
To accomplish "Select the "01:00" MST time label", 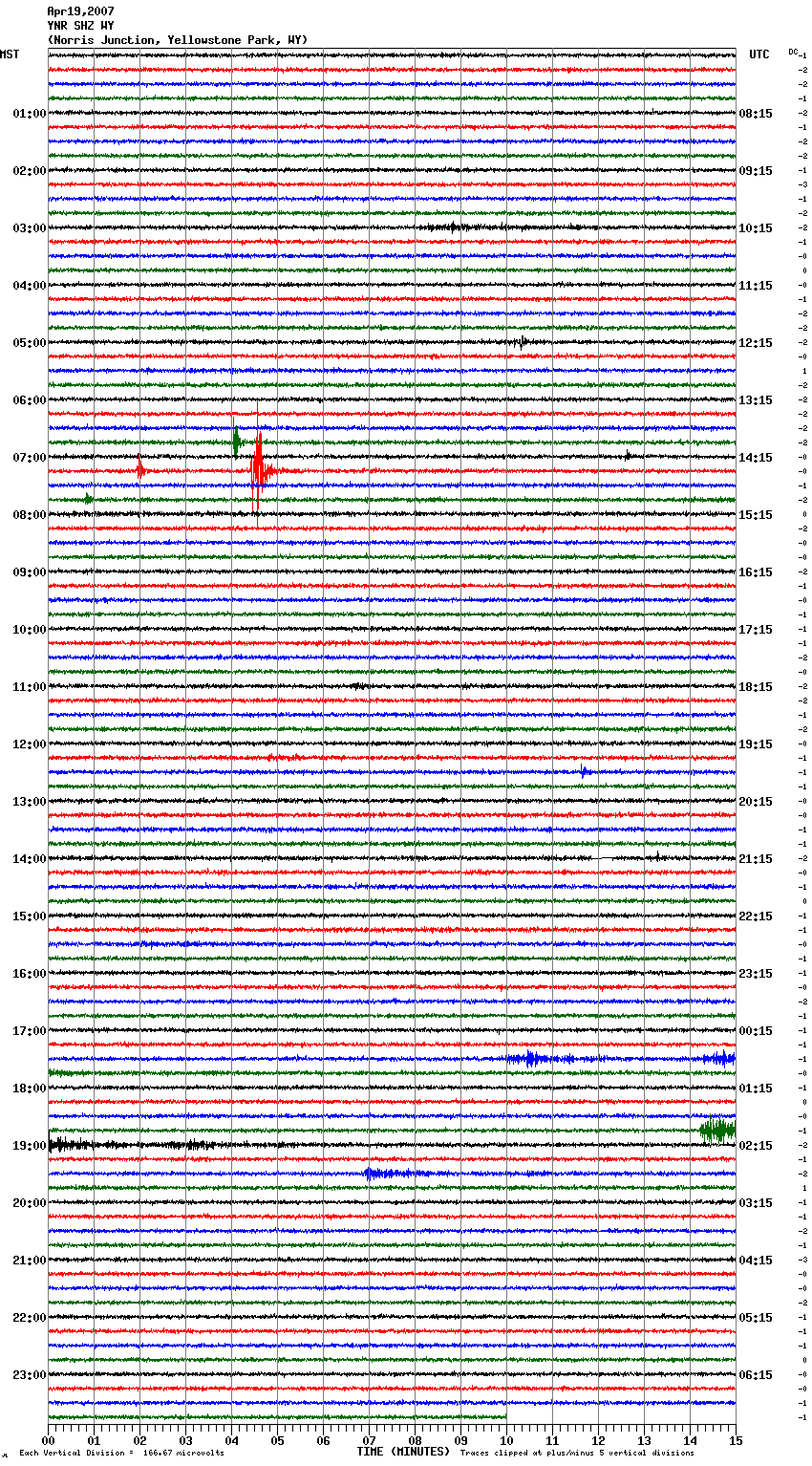I will (x=30, y=114).
